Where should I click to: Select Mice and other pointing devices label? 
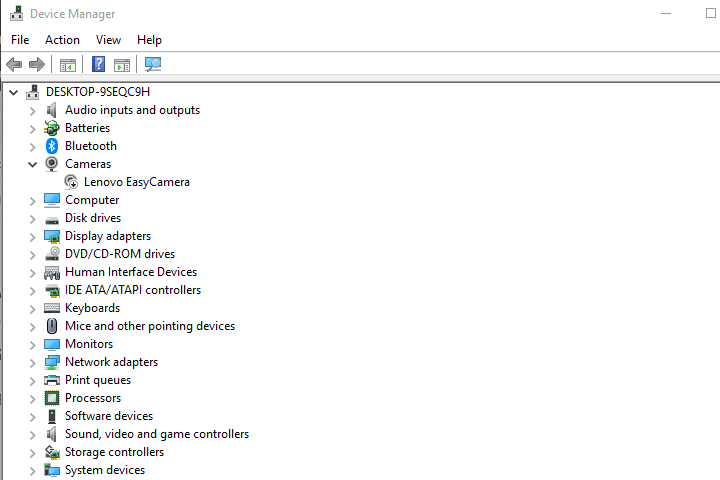pyautogui.click(x=150, y=326)
